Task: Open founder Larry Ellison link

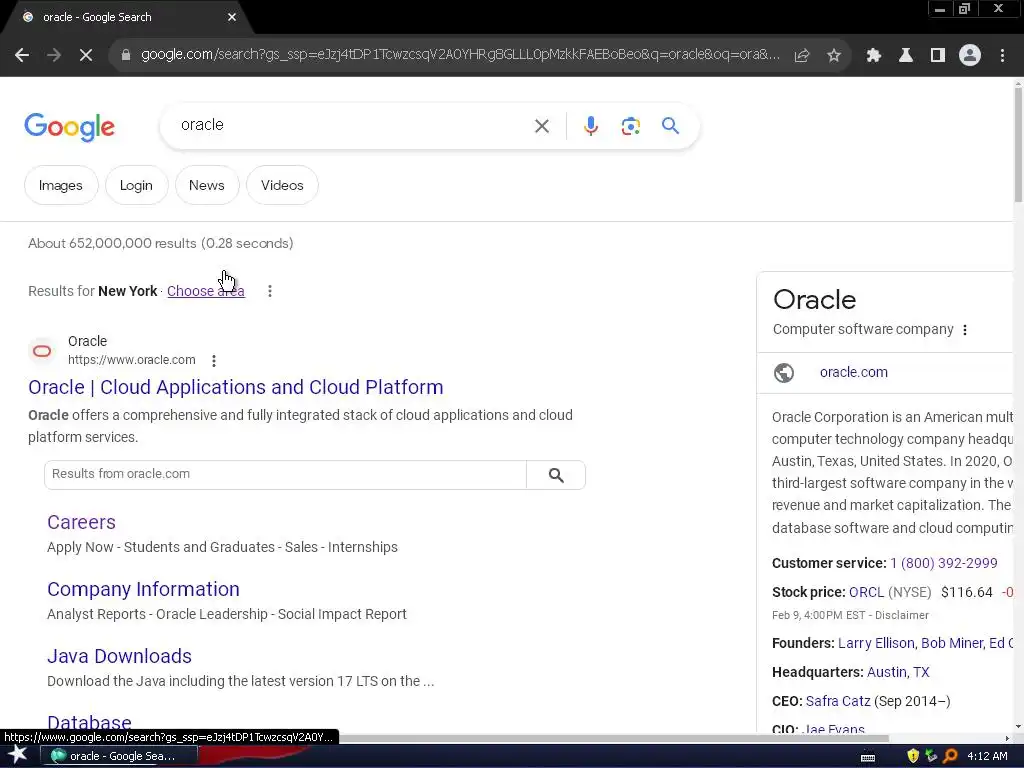Action: click(876, 643)
